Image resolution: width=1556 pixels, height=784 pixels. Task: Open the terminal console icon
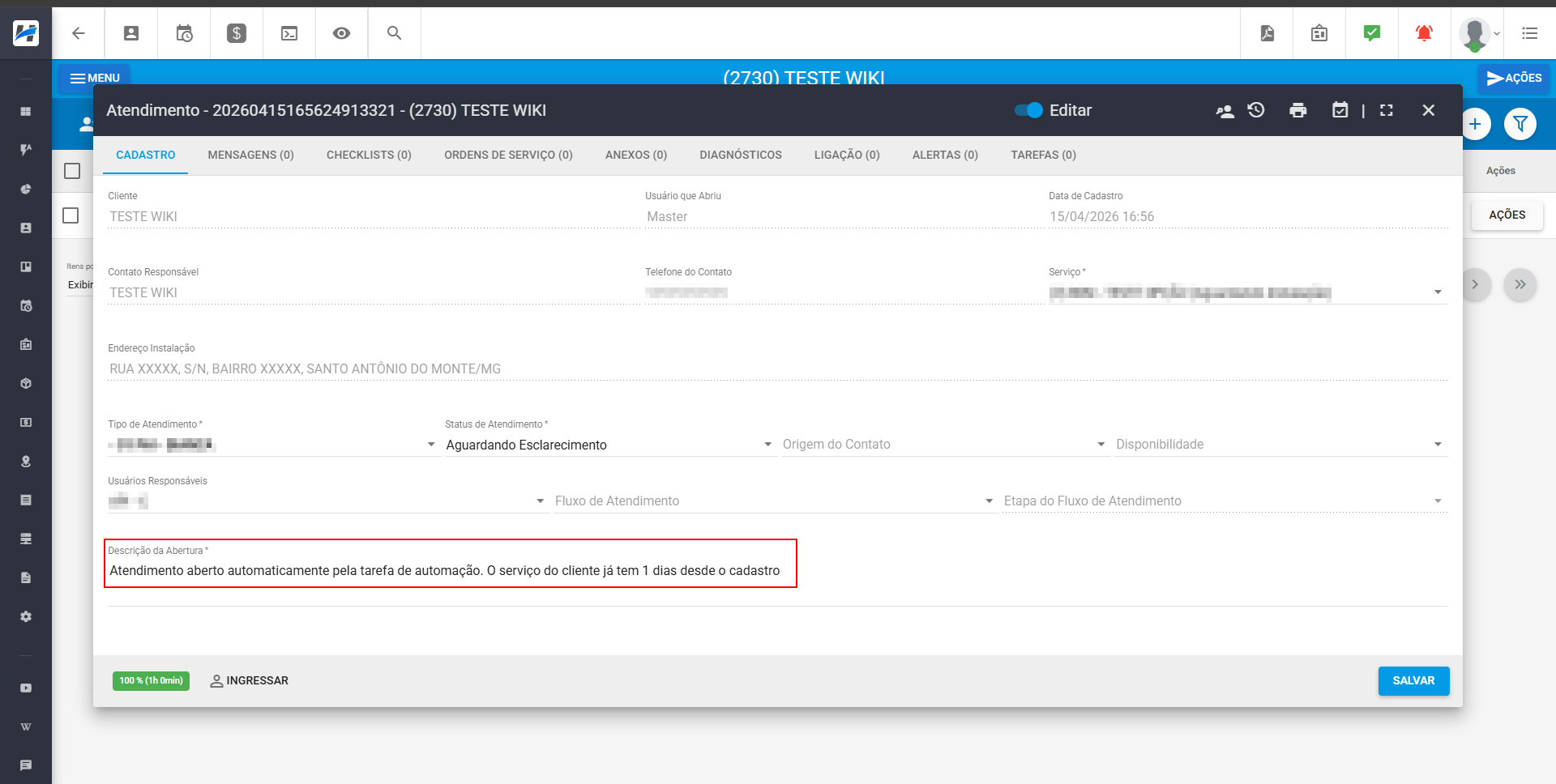click(289, 33)
